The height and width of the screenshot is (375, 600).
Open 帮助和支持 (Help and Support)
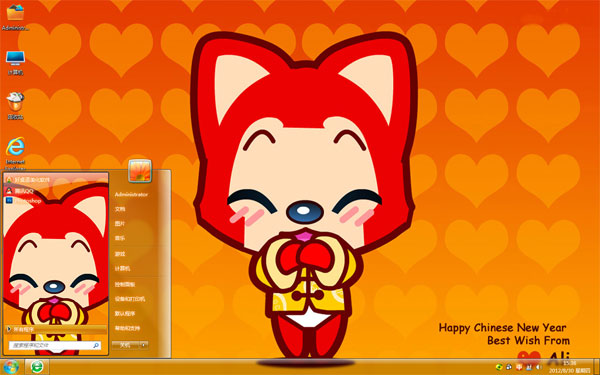tap(127, 328)
